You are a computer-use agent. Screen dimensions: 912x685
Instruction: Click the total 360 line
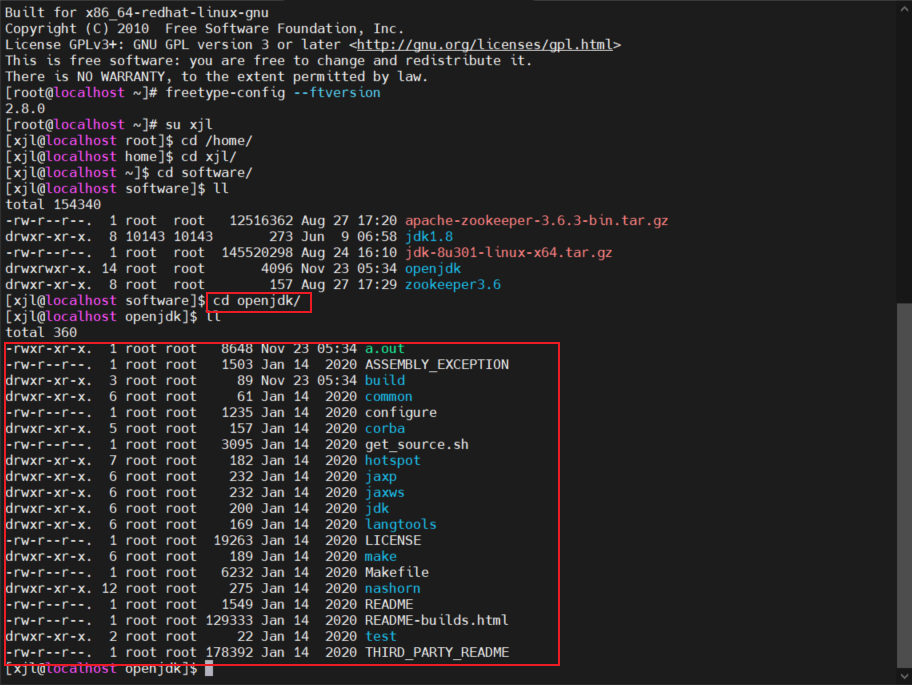pos(41,333)
